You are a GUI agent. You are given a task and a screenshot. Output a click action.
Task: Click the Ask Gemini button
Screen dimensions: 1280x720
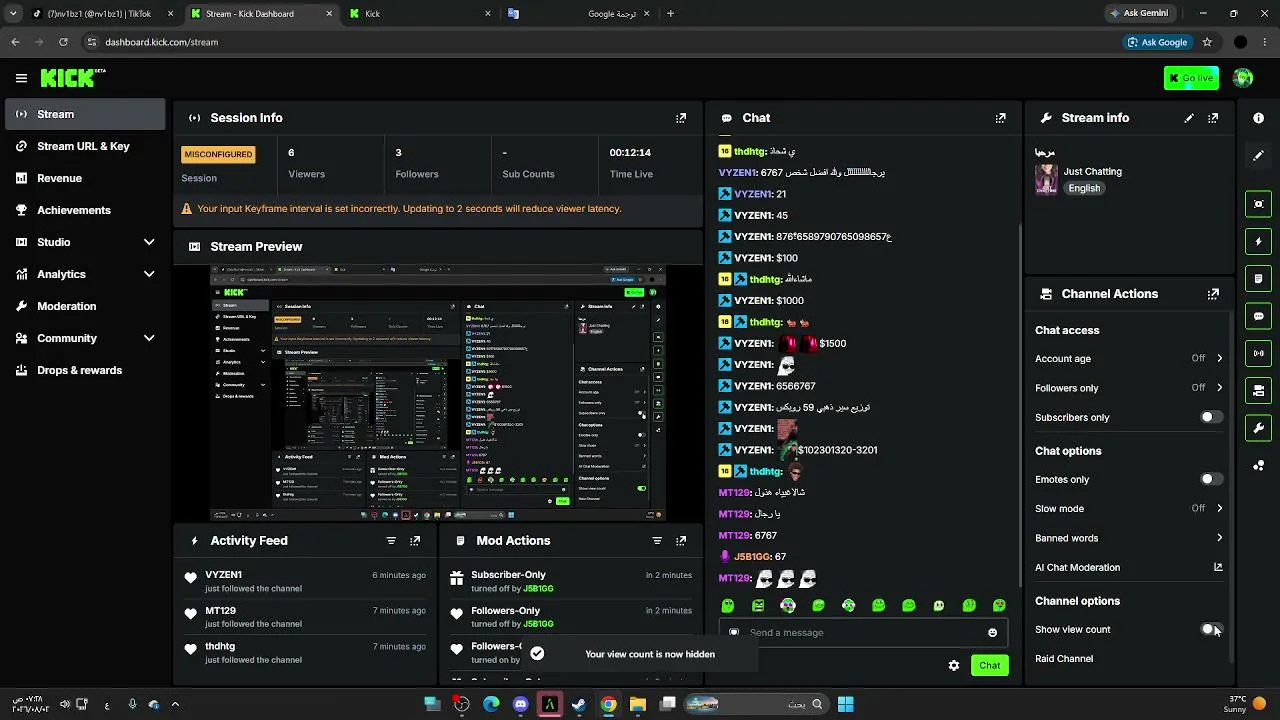coord(1138,14)
